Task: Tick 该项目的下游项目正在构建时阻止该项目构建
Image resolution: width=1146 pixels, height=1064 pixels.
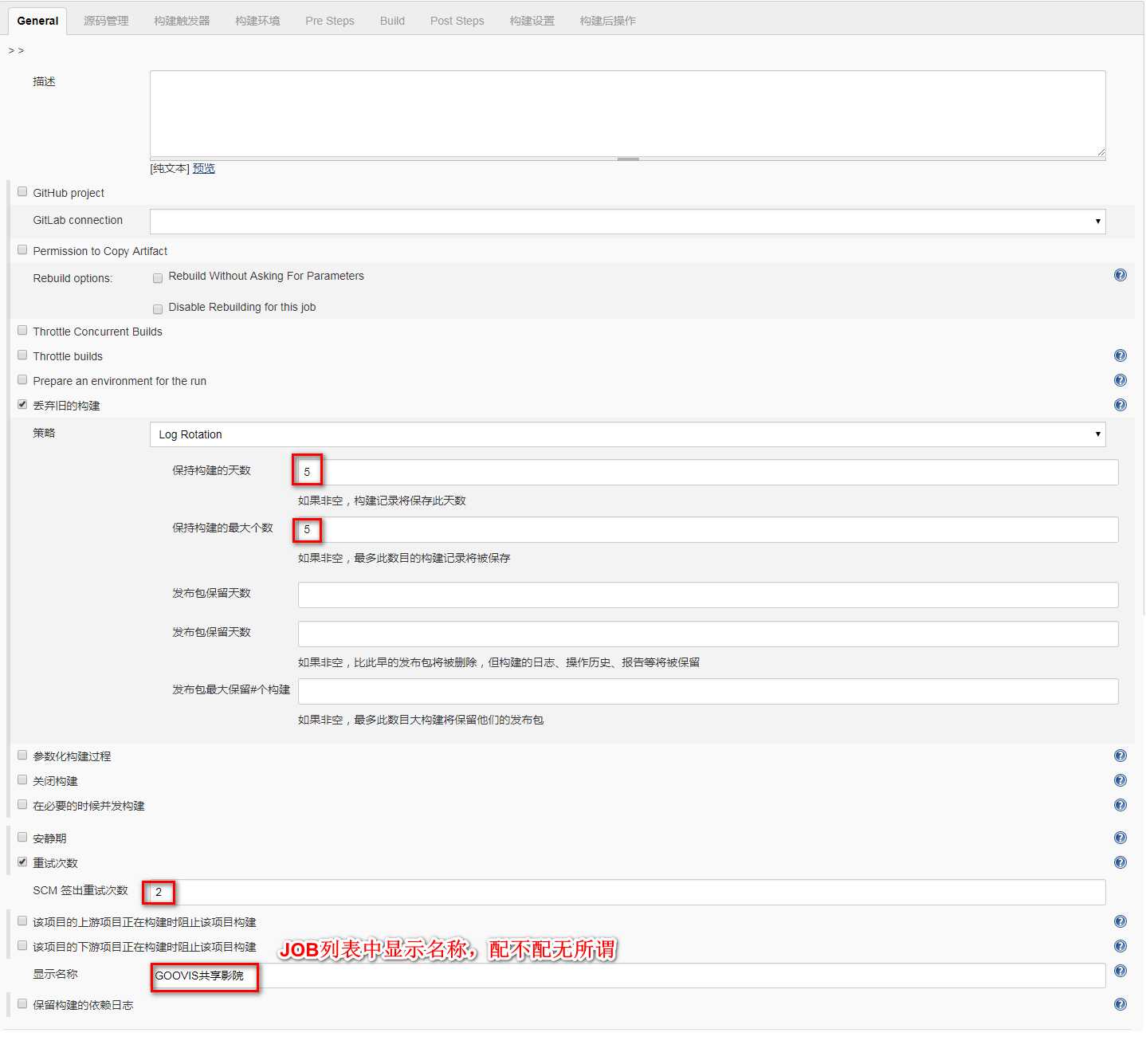Action: 22,946
